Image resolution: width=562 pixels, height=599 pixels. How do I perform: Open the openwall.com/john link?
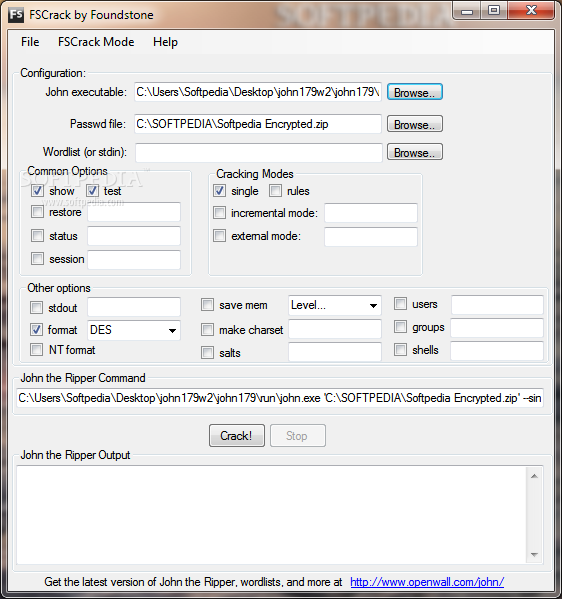click(427, 582)
